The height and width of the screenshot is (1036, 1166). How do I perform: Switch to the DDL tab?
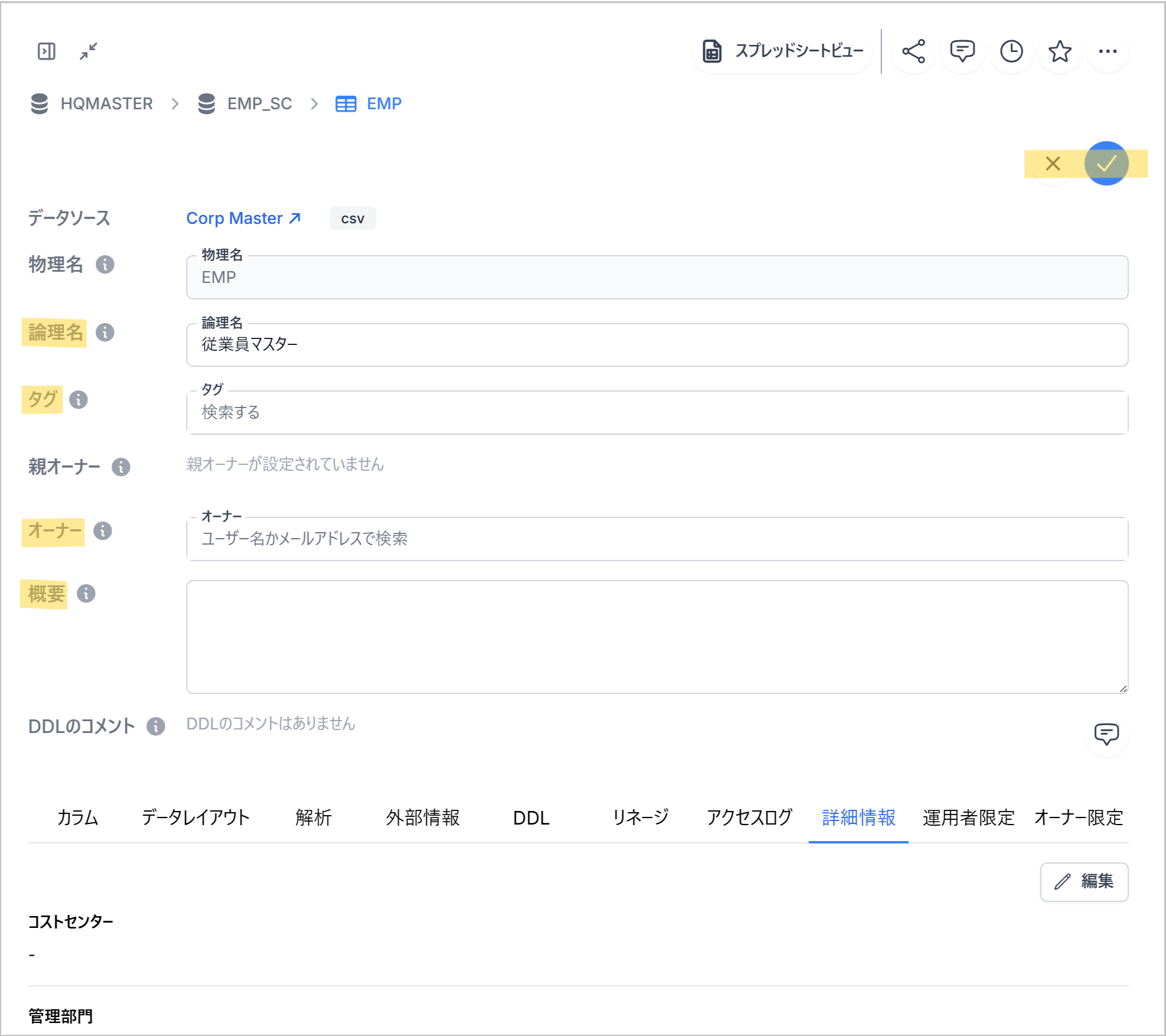click(x=531, y=818)
